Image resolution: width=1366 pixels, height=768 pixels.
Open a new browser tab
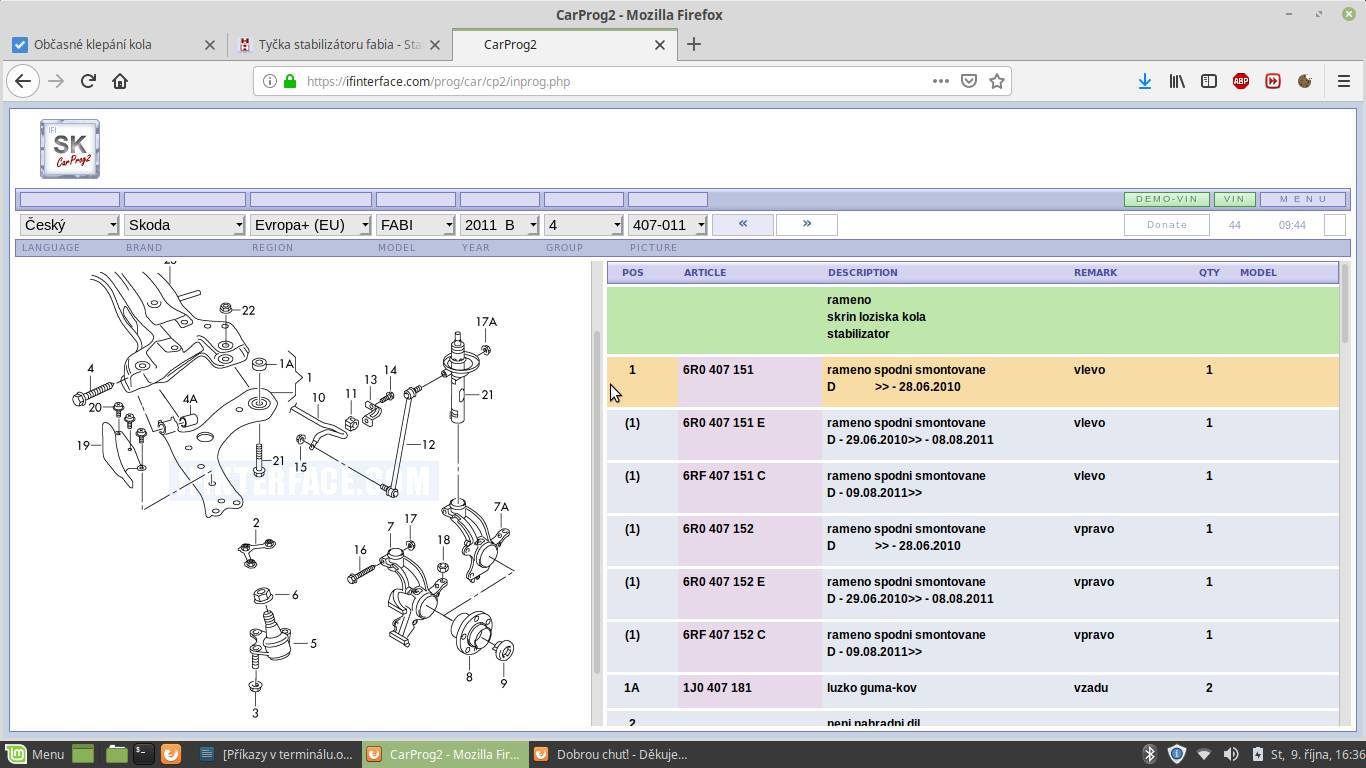pos(694,44)
